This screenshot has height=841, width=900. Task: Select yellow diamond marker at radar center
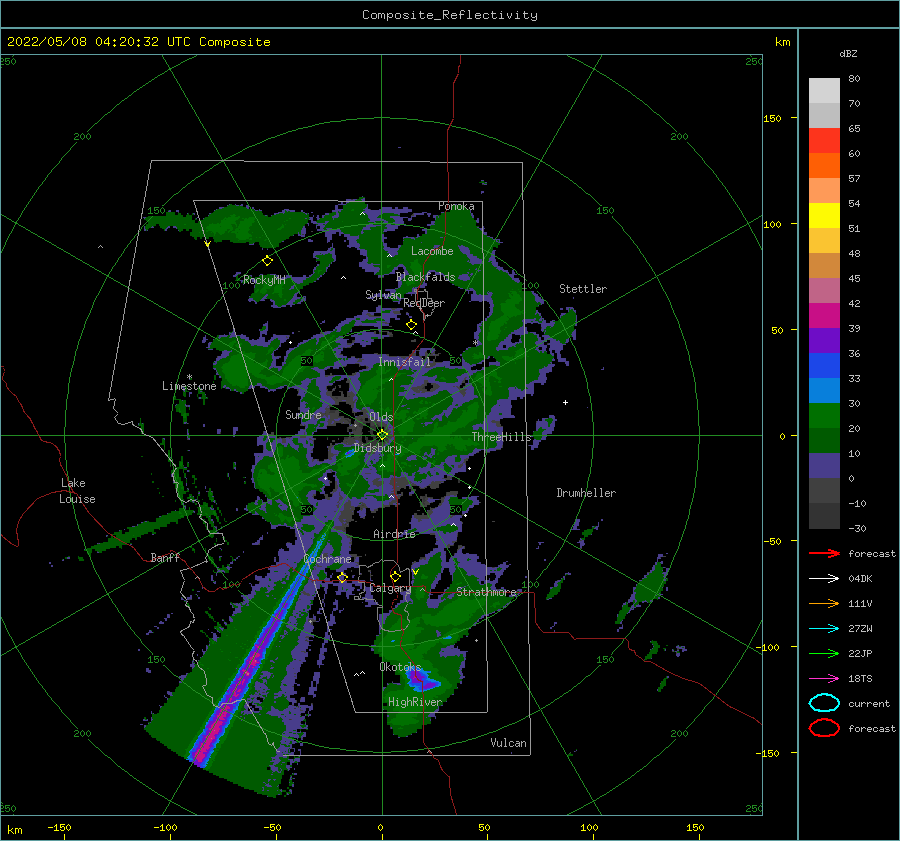382,435
